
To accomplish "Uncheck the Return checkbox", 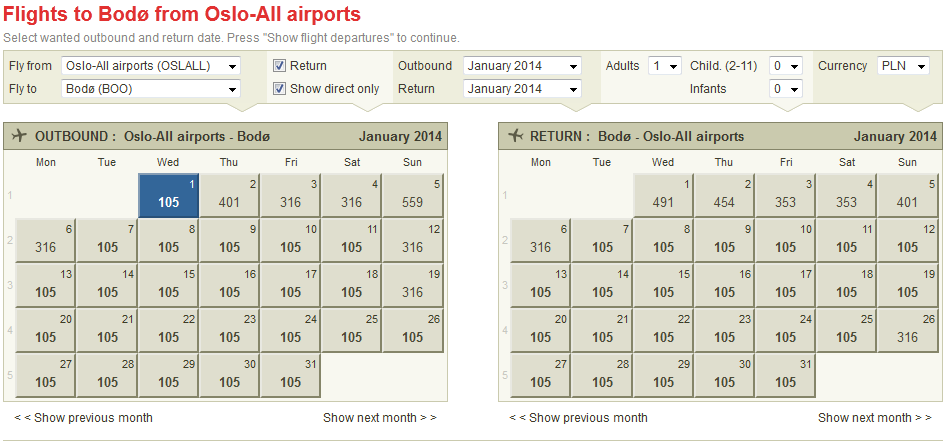I will click(x=279, y=65).
